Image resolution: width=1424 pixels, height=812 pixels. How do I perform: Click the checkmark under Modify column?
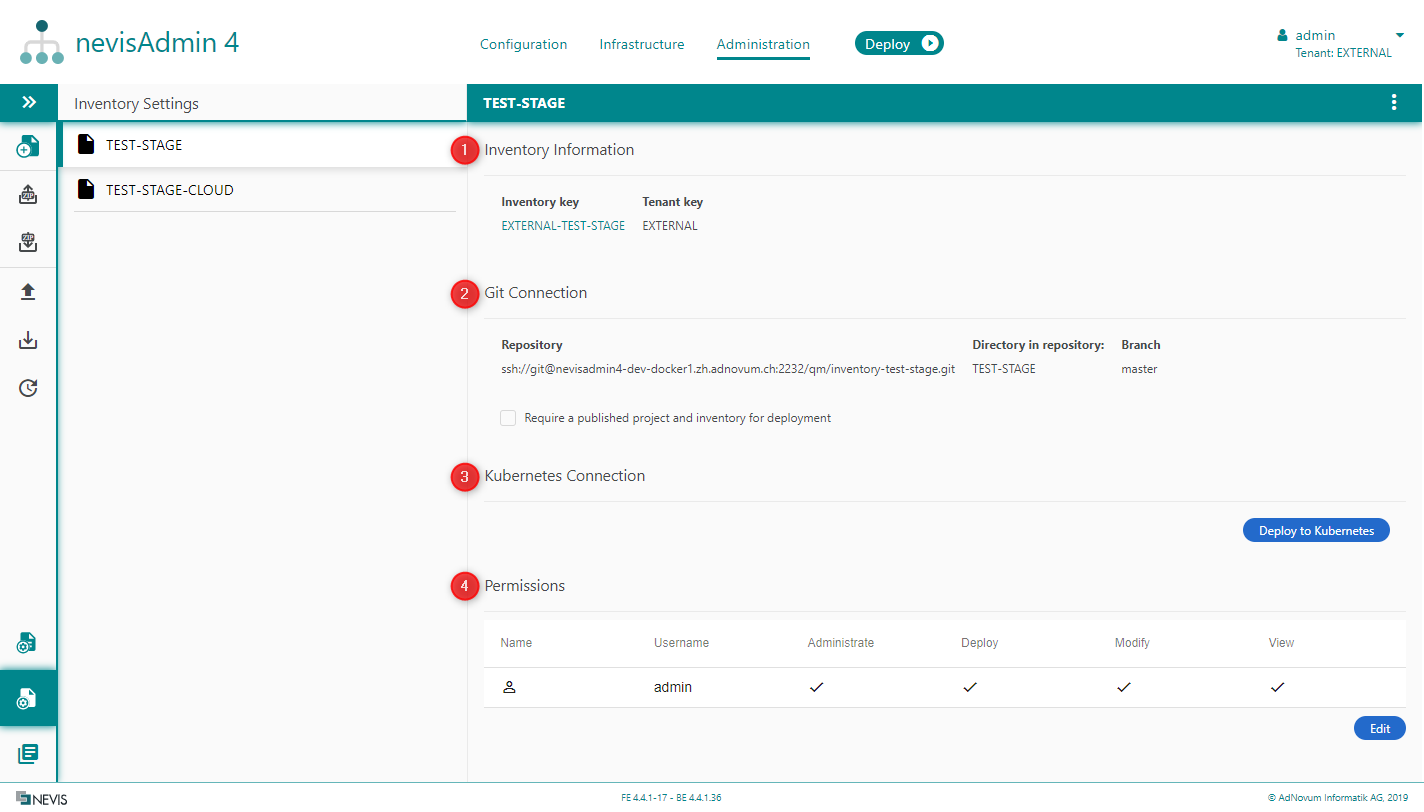[x=1123, y=687]
